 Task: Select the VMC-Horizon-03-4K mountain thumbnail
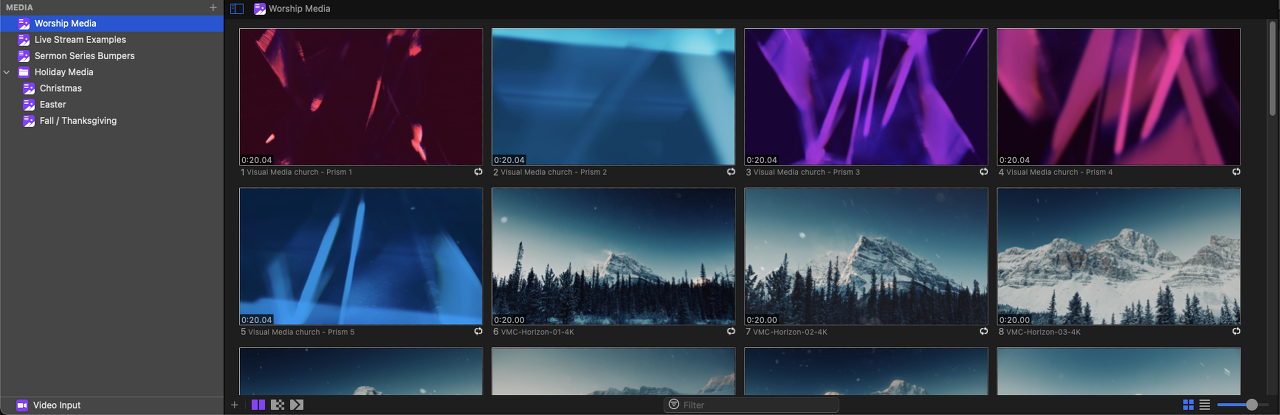(1119, 256)
